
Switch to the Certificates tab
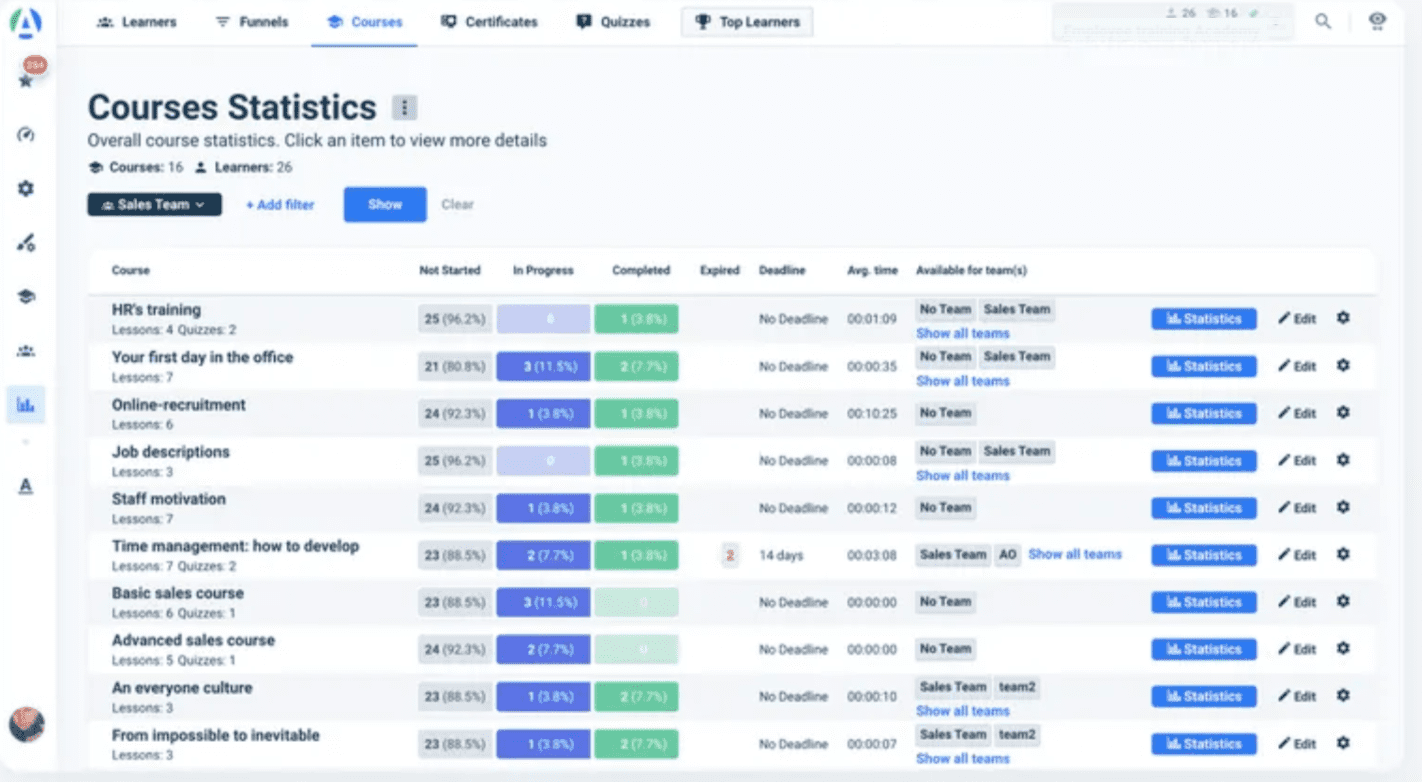(x=489, y=22)
